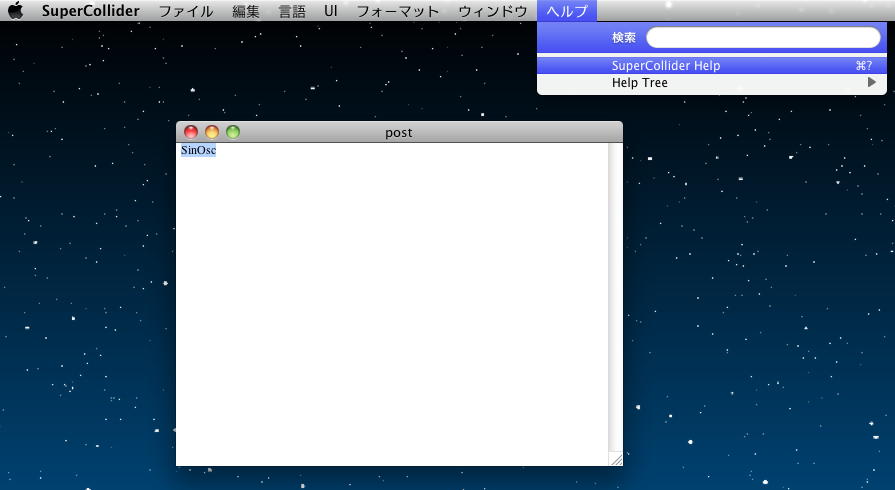Expand the Help Tree submenu
The height and width of the screenshot is (490, 895).
point(712,83)
